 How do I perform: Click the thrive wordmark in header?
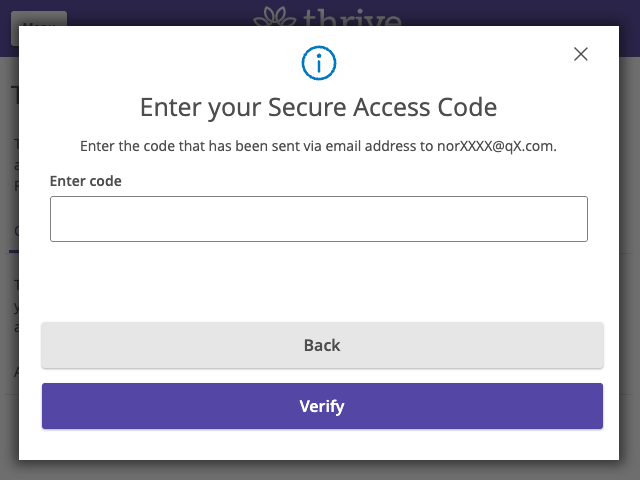(352, 17)
